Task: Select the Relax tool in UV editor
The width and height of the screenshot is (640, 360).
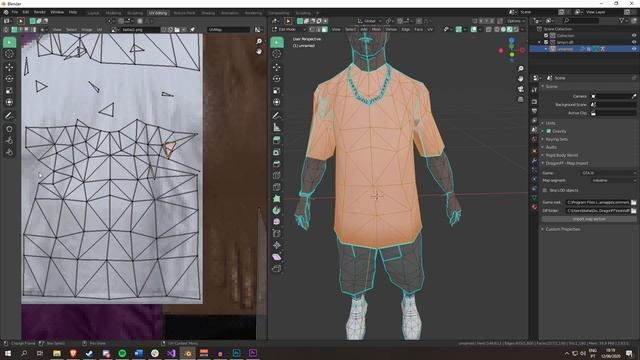Action: tap(9, 141)
